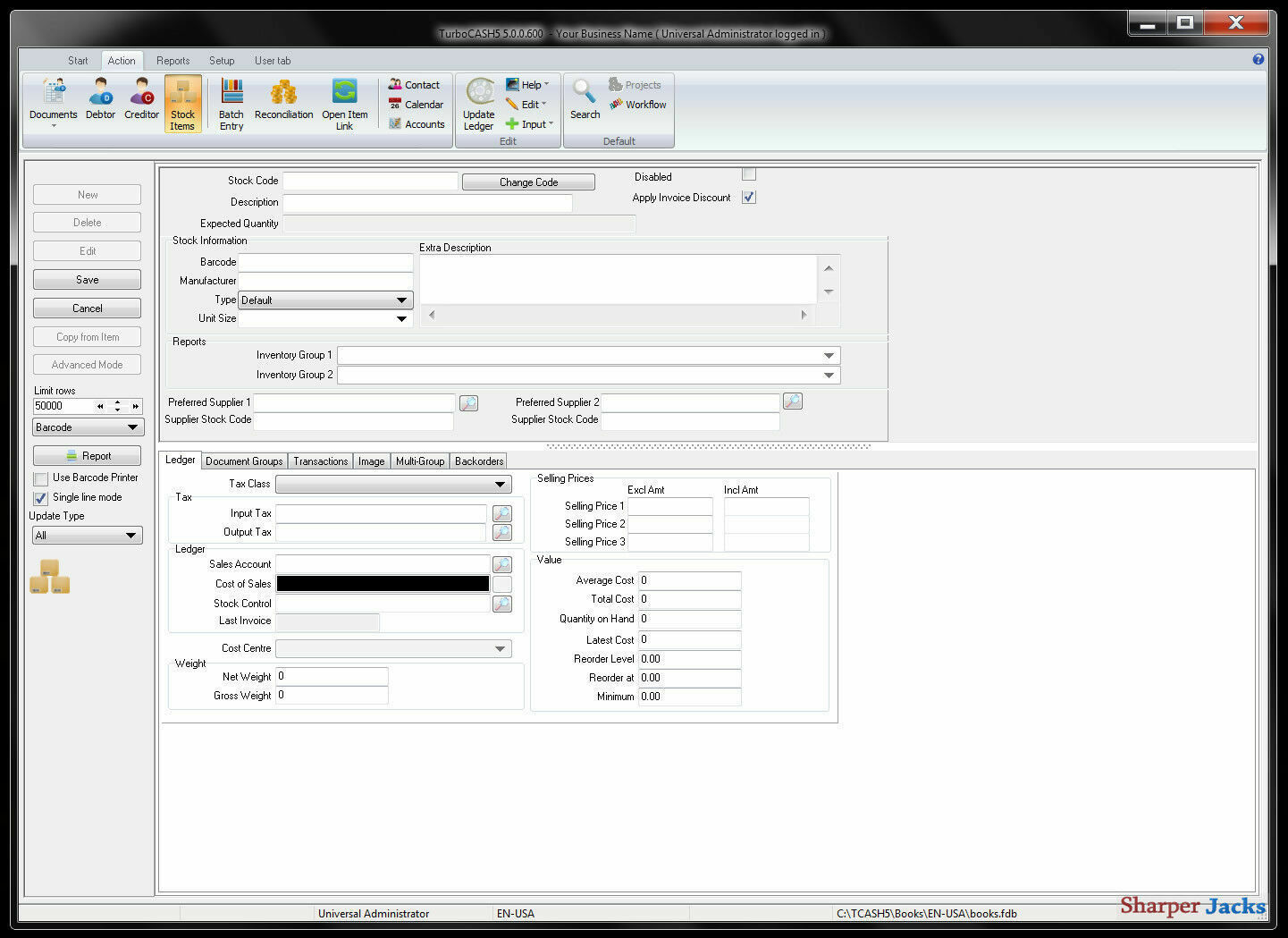Click the Limit rows stepper arrows
This screenshot has width=1288, height=938.
point(117,406)
